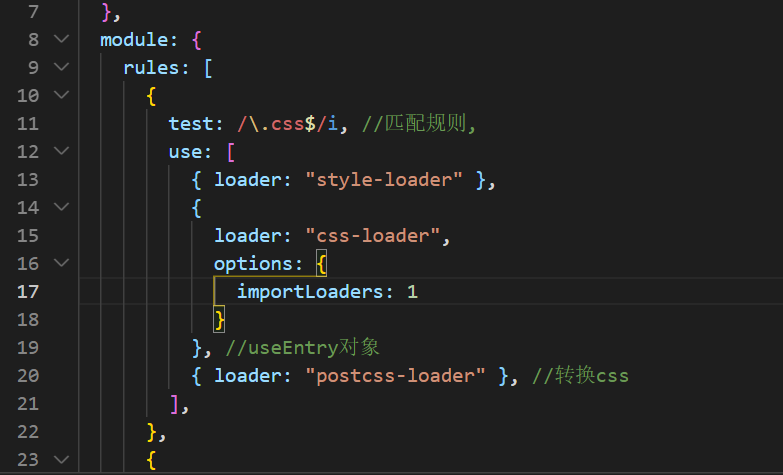The height and width of the screenshot is (475, 783).
Task: Click line number 21 in the gutter
Action: click(x=28, y=403)
